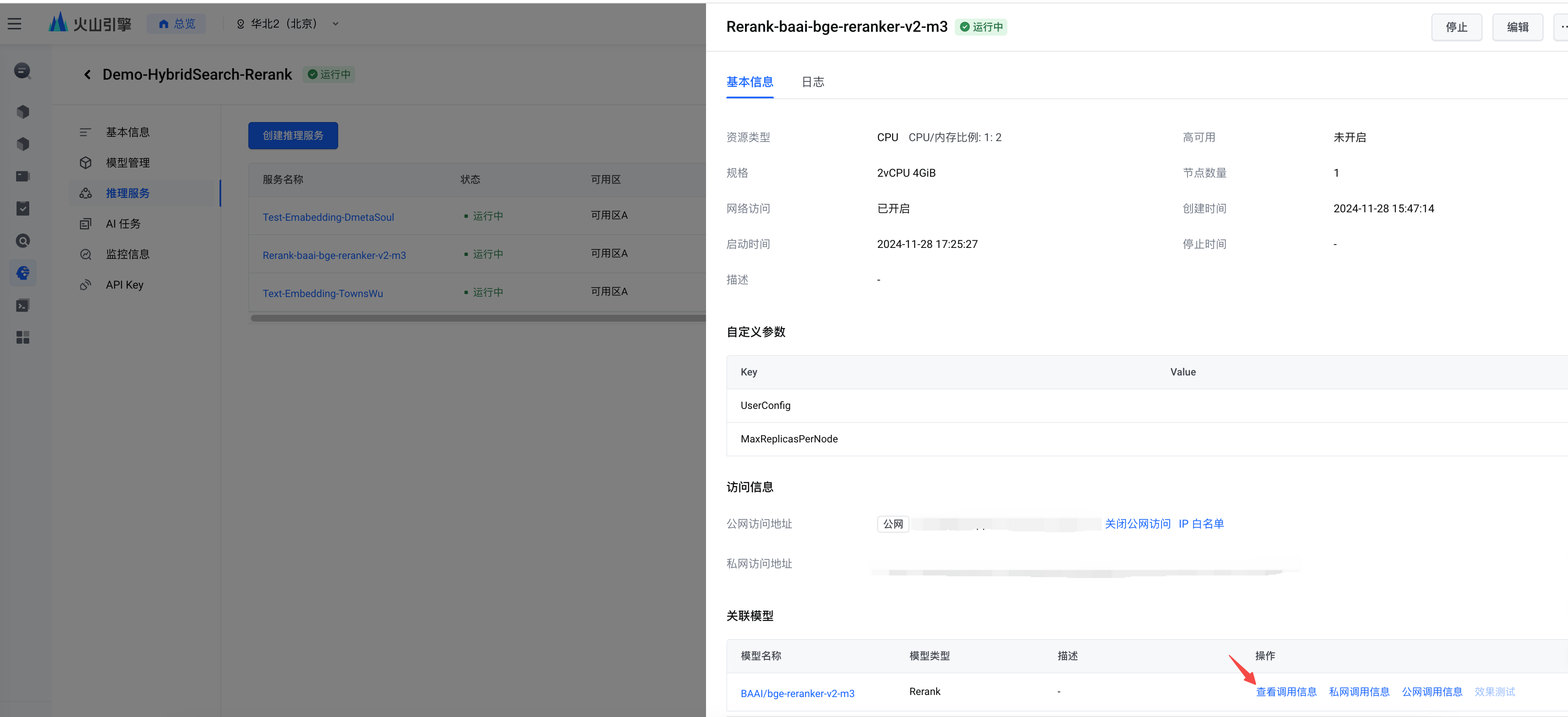
Task: Click the 公网 tag beside public address
Action: (892, 523)
